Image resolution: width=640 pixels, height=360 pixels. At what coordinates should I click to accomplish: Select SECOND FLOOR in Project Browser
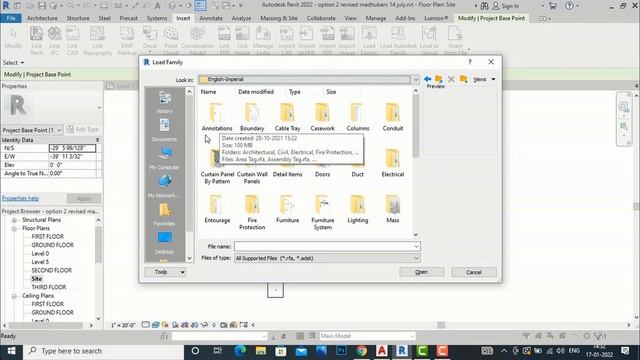coord(51,270)
